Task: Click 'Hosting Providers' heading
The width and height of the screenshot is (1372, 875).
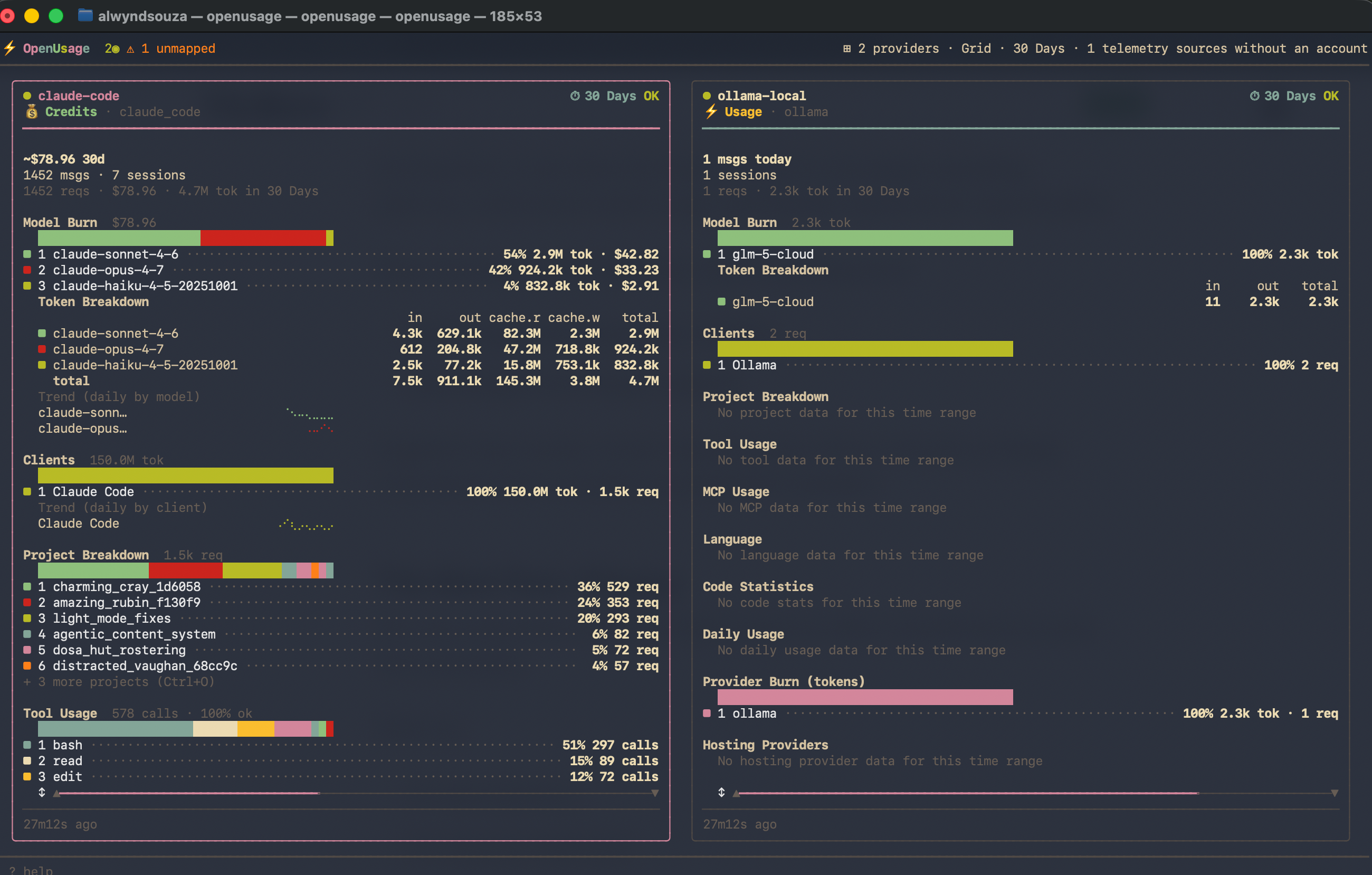Action: 765,745
